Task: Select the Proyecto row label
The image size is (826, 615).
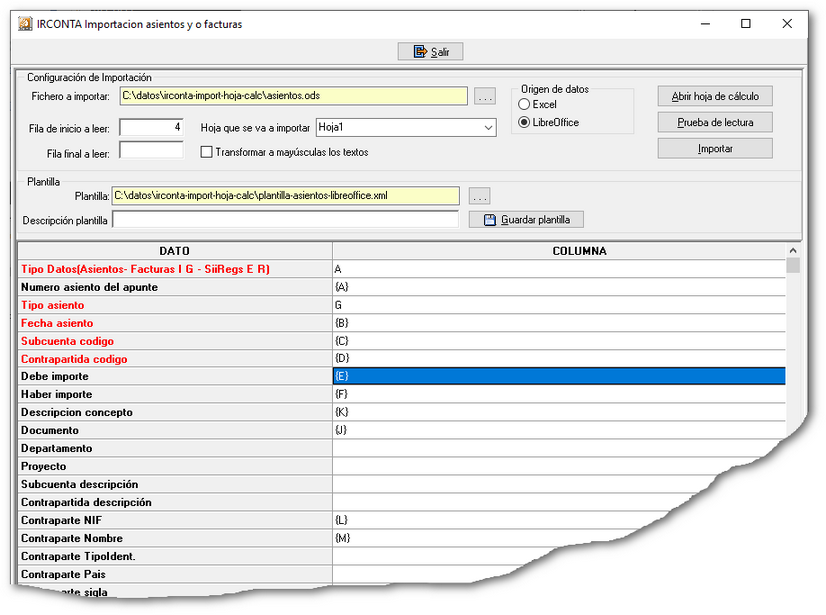Action: 175,466
